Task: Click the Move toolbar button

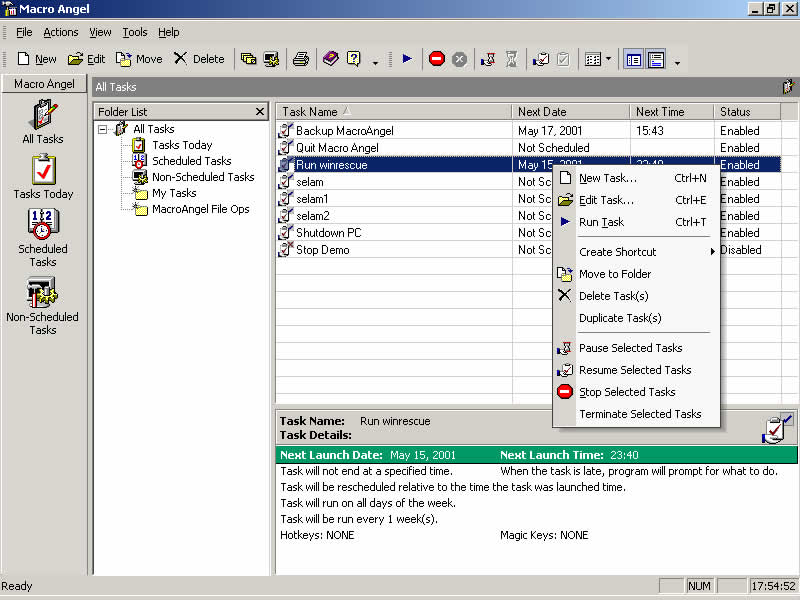Action: click(x=139, y=59)
